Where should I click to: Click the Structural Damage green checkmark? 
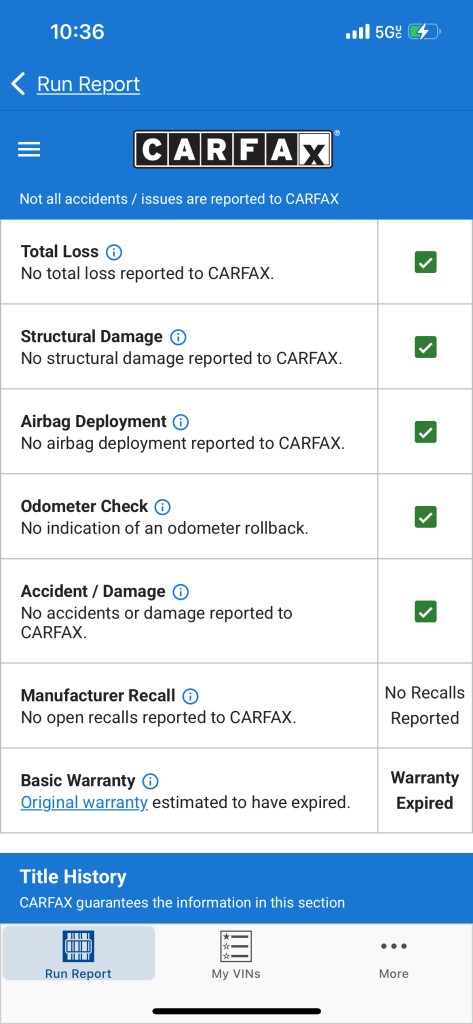pos(425,347)
